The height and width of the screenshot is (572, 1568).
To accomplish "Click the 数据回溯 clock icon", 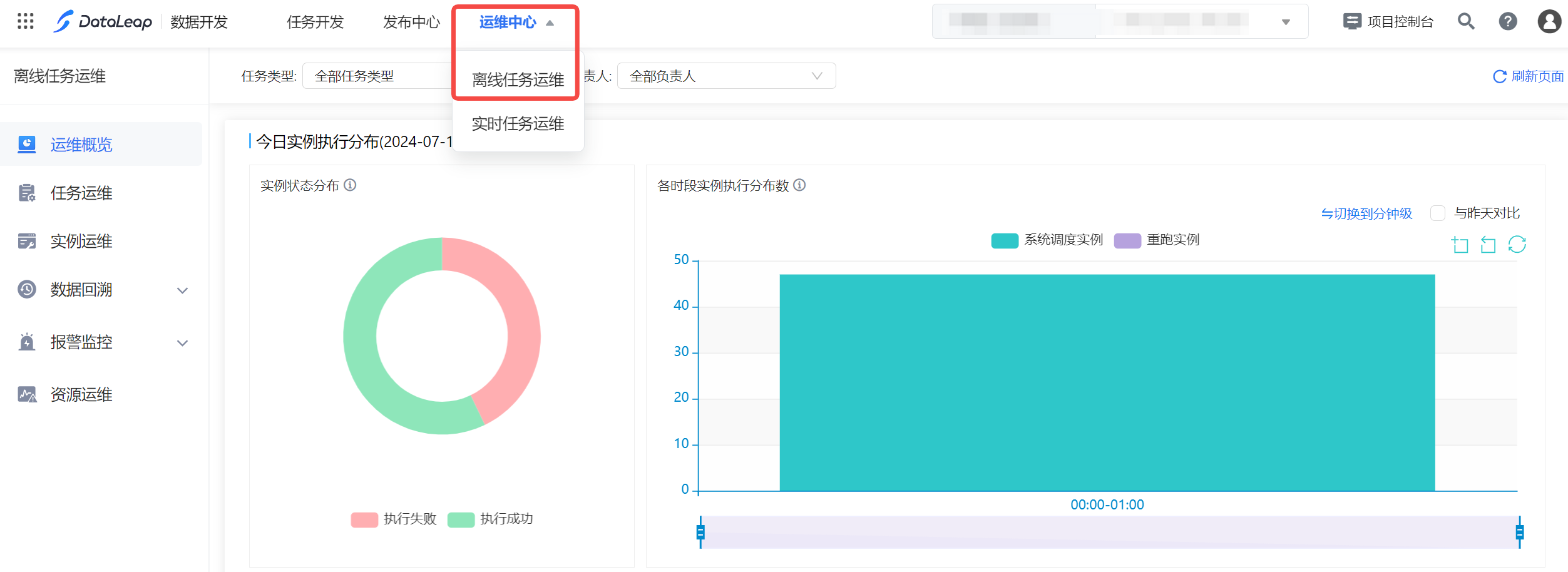I will pyautogui.click(x=27, y=289).
